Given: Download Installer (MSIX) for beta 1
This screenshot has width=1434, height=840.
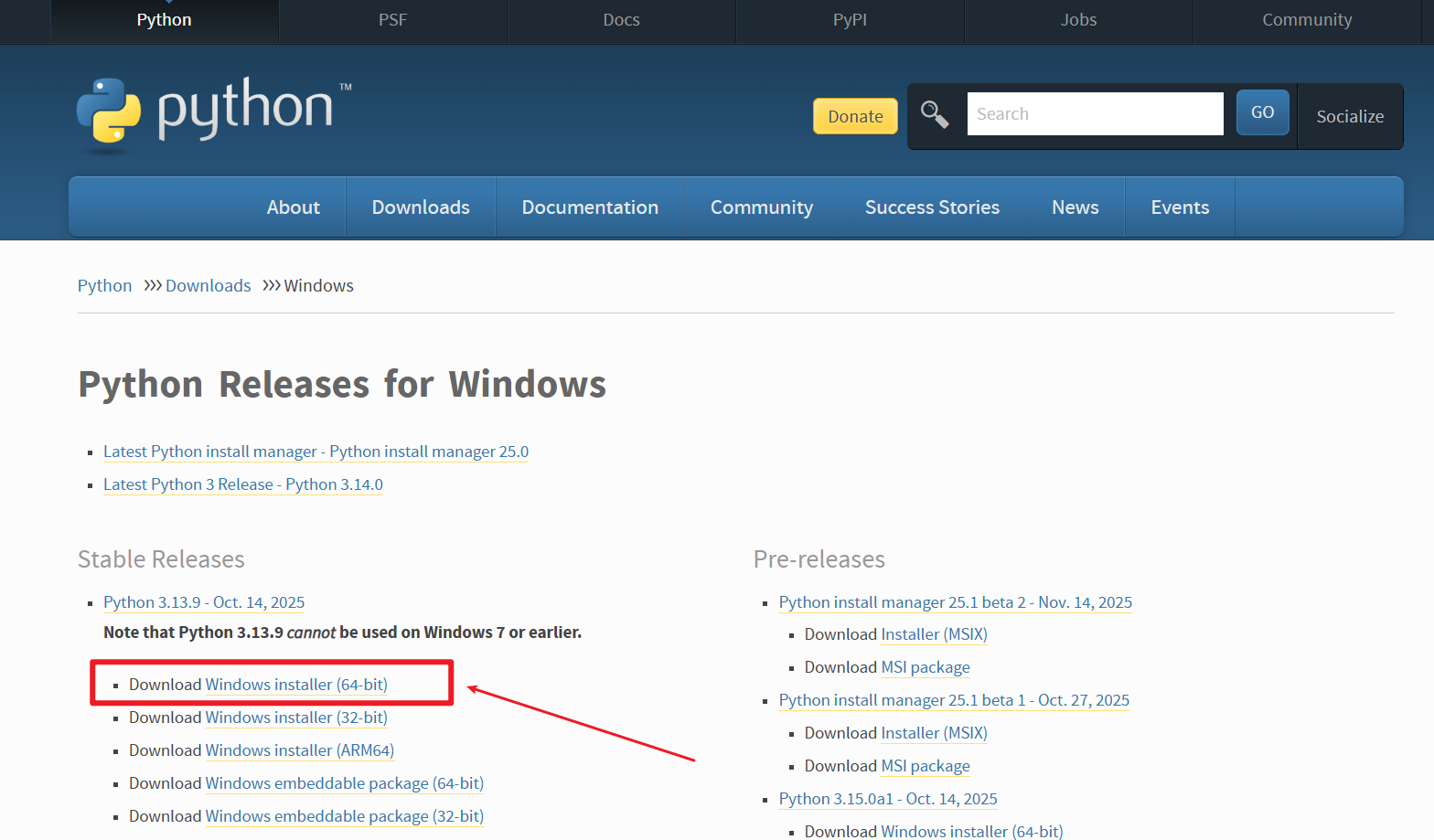Looking at the screenshot, I should 935,733.
